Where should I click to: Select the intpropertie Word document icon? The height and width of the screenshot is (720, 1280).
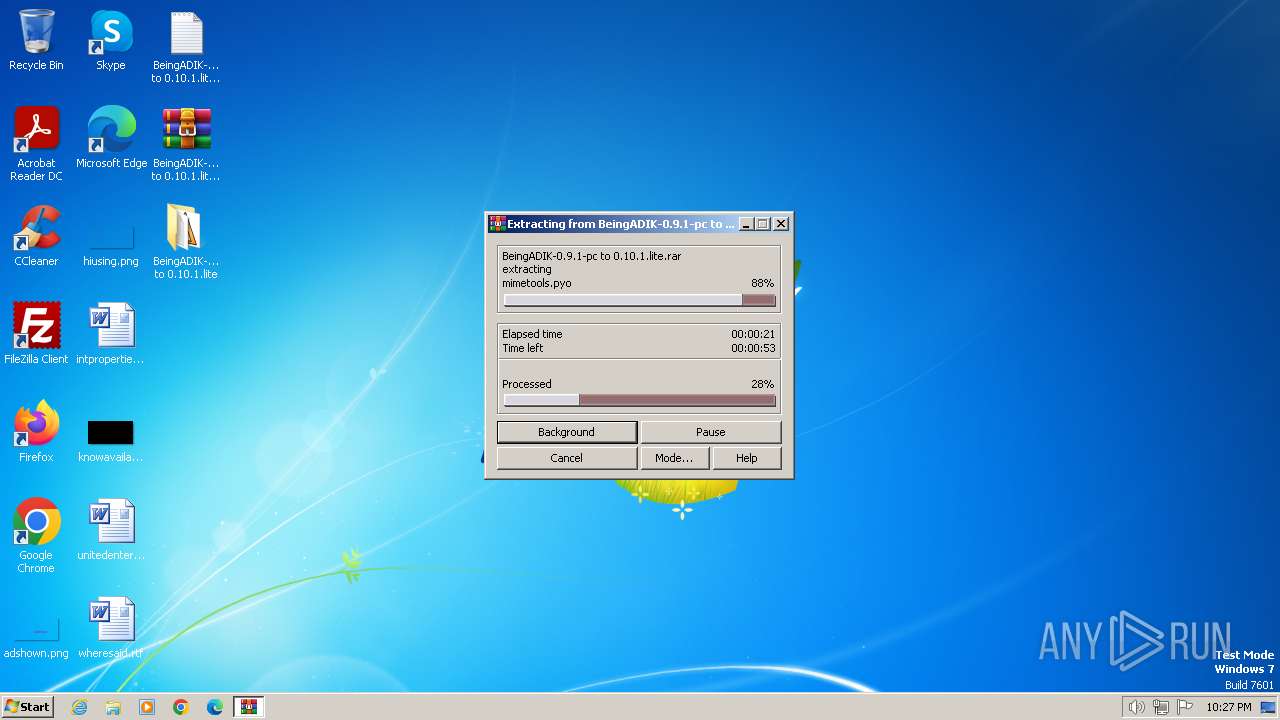click(x=111, y=334)
